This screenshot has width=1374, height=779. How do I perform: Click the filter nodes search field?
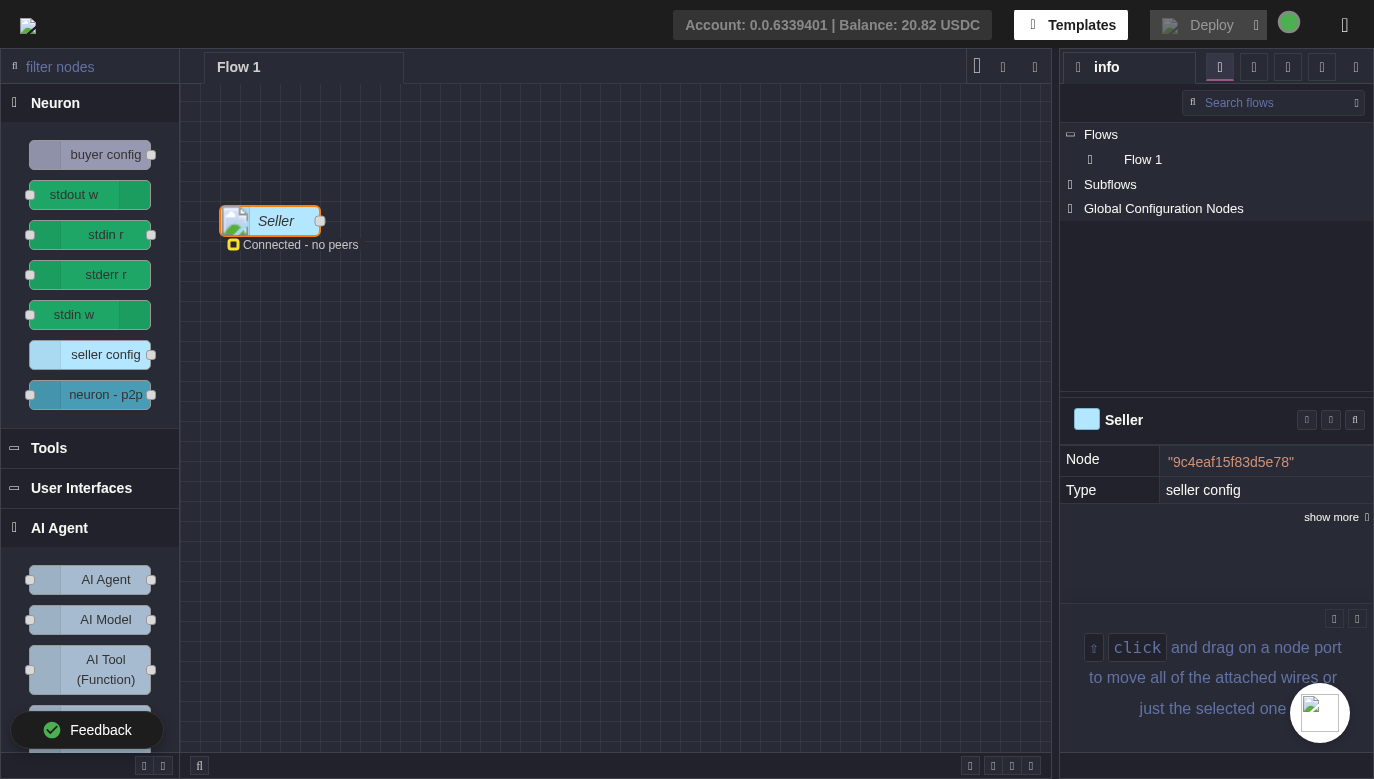[95, 67]
